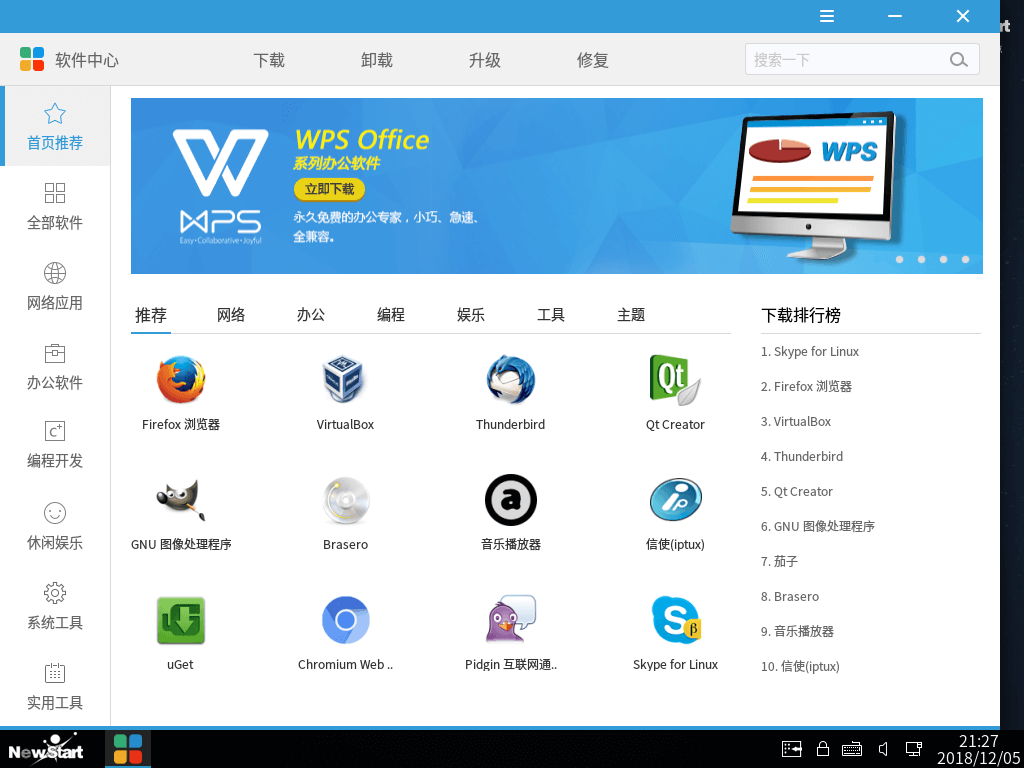Viewport: 1024px width, 768px height.
Task: Open 实用工具 category in sidebar
Action: pos(55,686)
